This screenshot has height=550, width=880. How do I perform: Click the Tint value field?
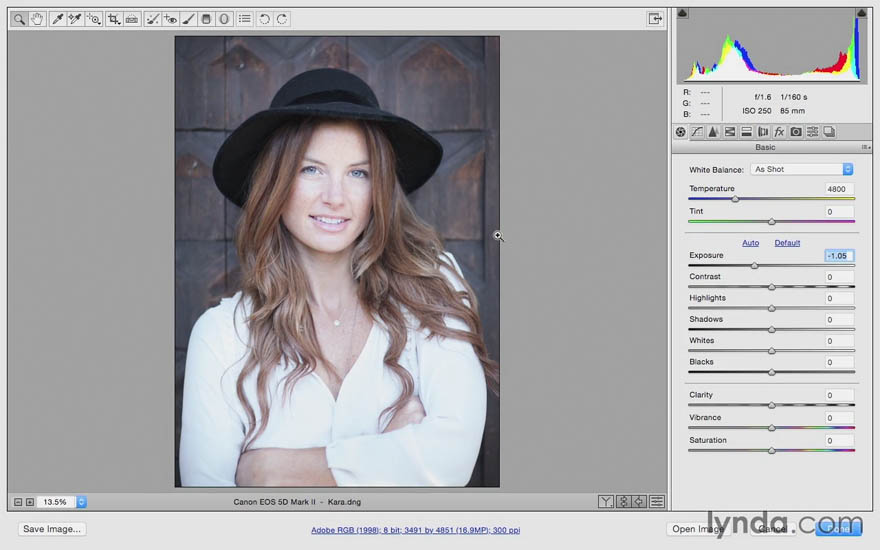pyautogui.click(x=839, y=212)
